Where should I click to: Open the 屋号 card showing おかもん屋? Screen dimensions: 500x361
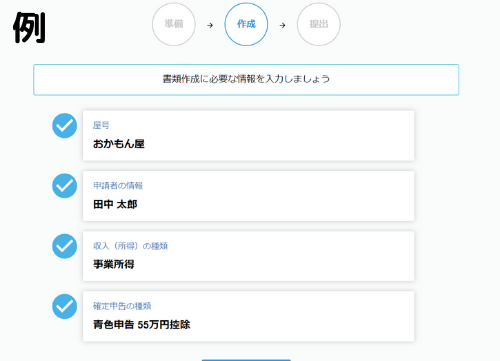[x=248, y=136]
